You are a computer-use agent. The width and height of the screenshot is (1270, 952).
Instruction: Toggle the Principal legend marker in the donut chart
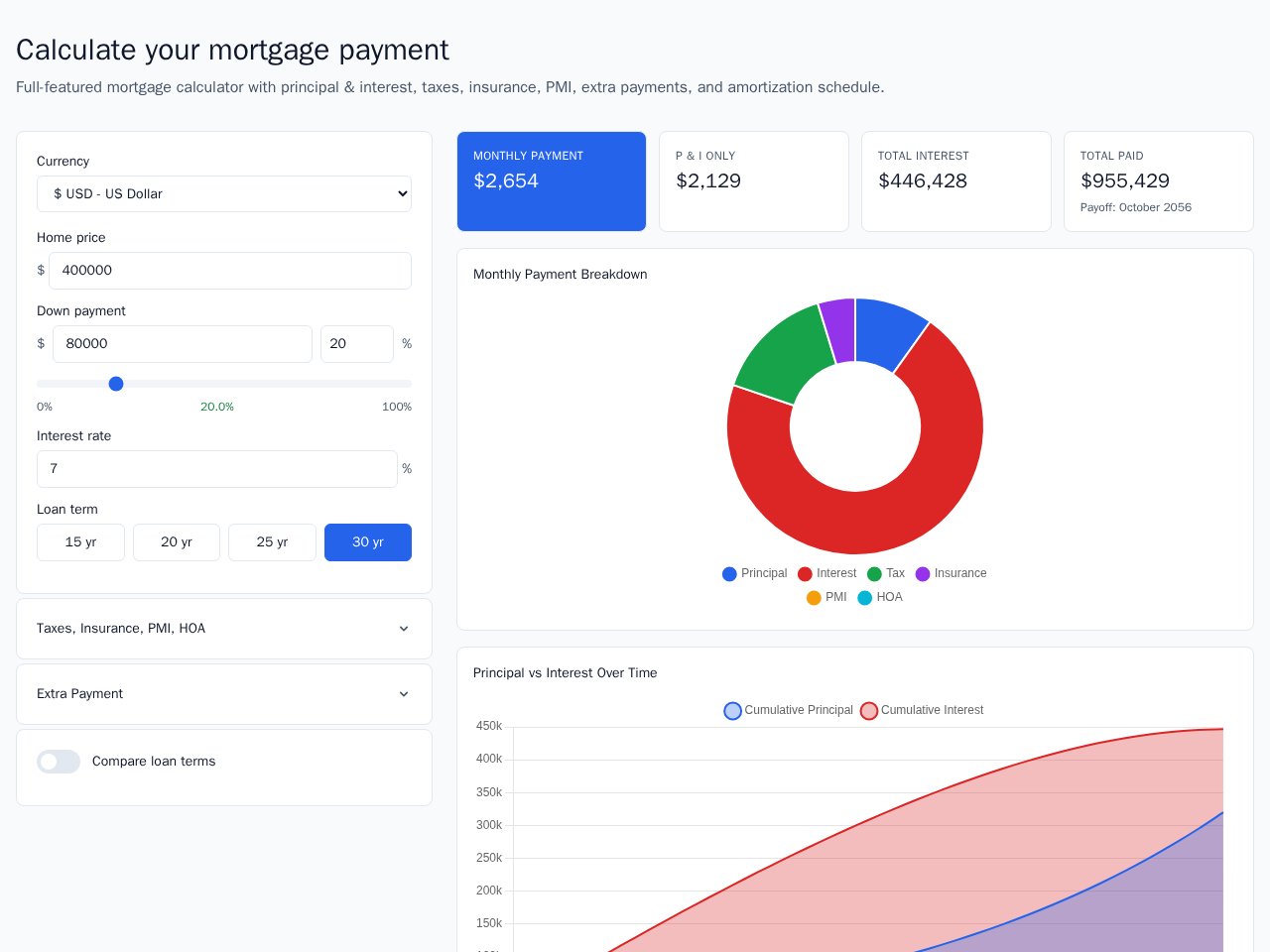point(729,574)
